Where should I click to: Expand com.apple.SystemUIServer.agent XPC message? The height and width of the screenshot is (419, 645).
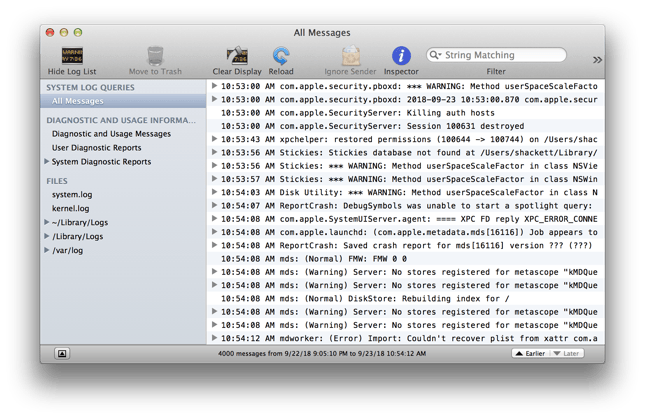coord(214,218)
